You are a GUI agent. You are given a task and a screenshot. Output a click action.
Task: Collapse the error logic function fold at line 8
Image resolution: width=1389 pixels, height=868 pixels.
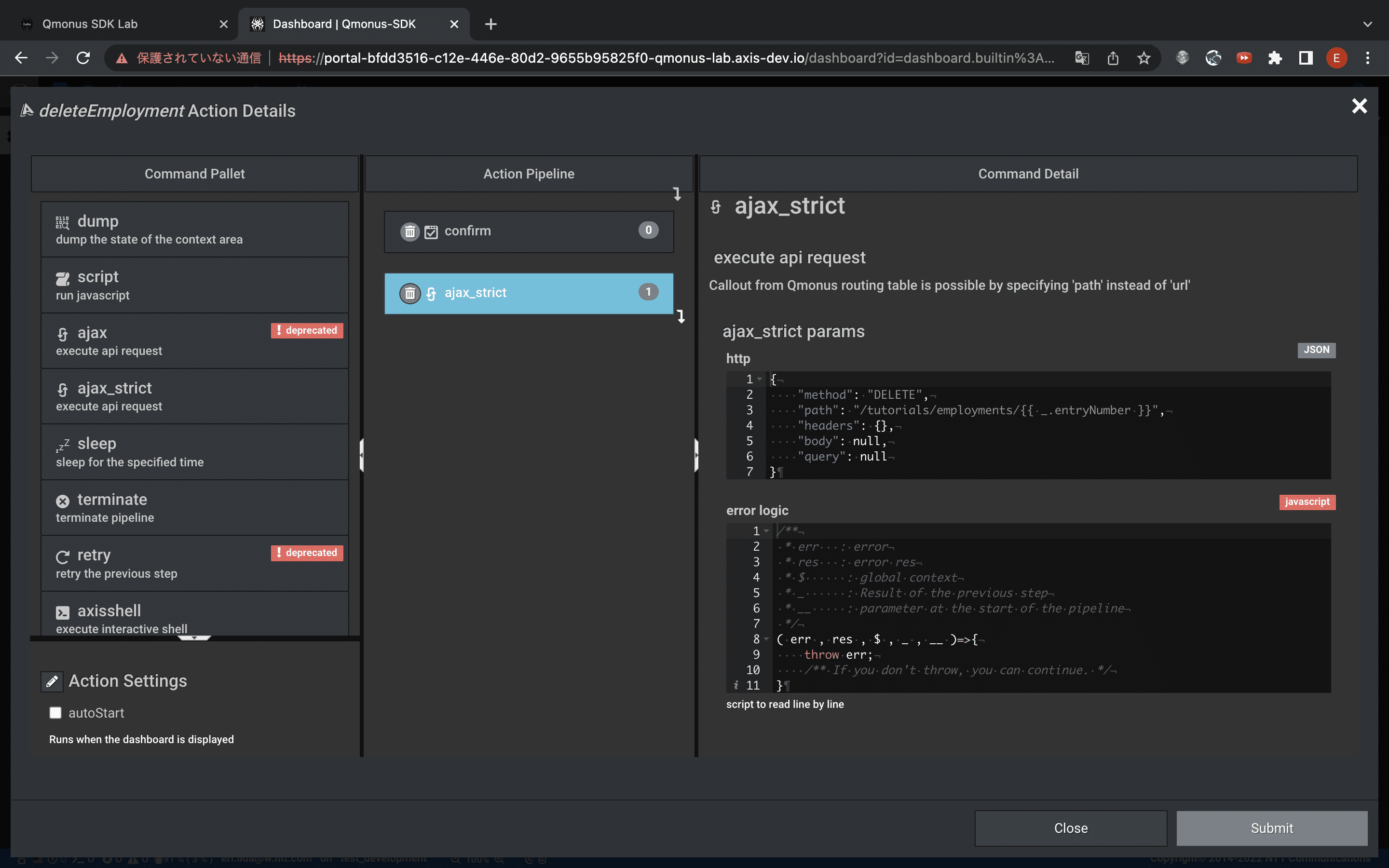[766, 639]
